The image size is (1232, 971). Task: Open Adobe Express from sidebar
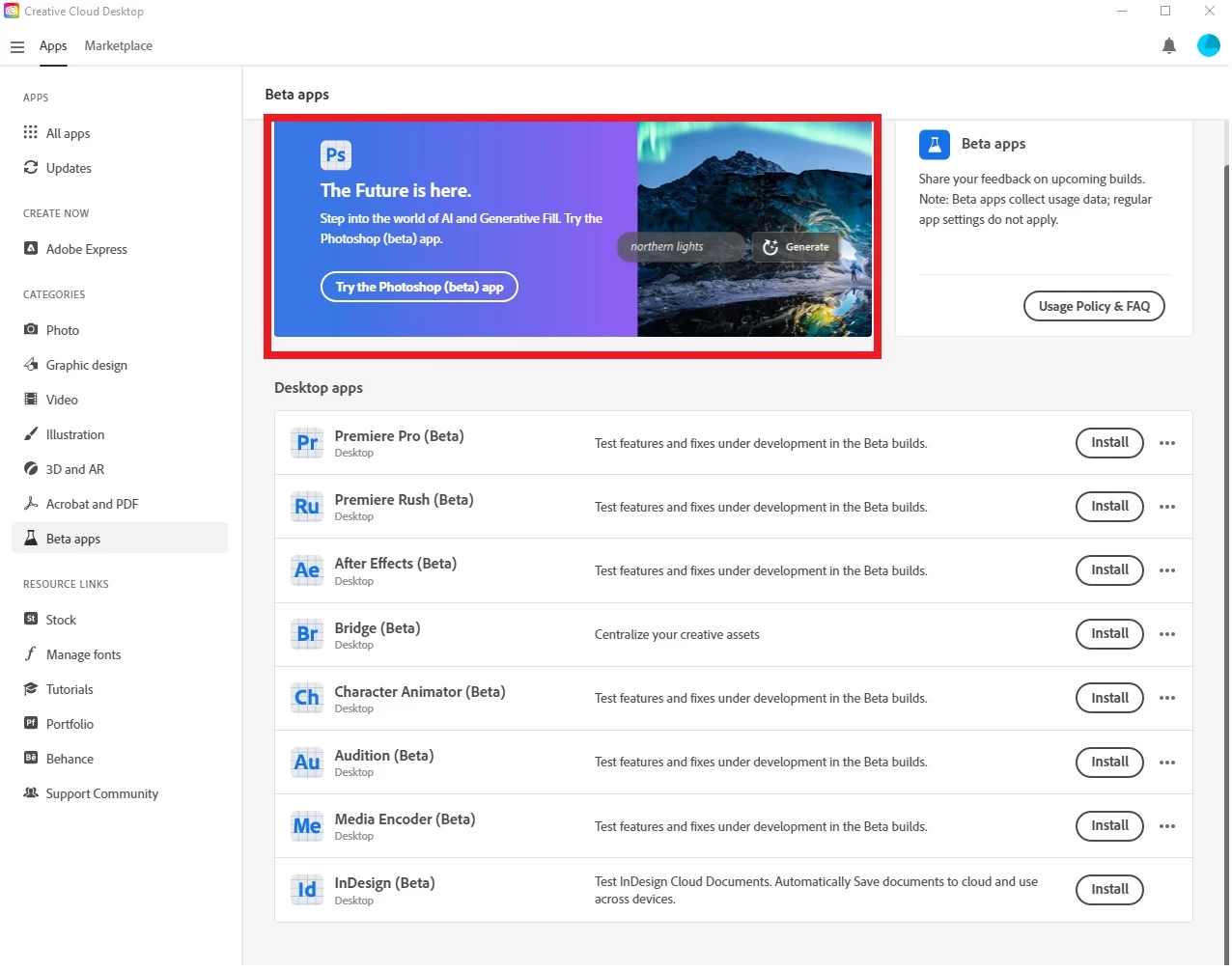120,249
